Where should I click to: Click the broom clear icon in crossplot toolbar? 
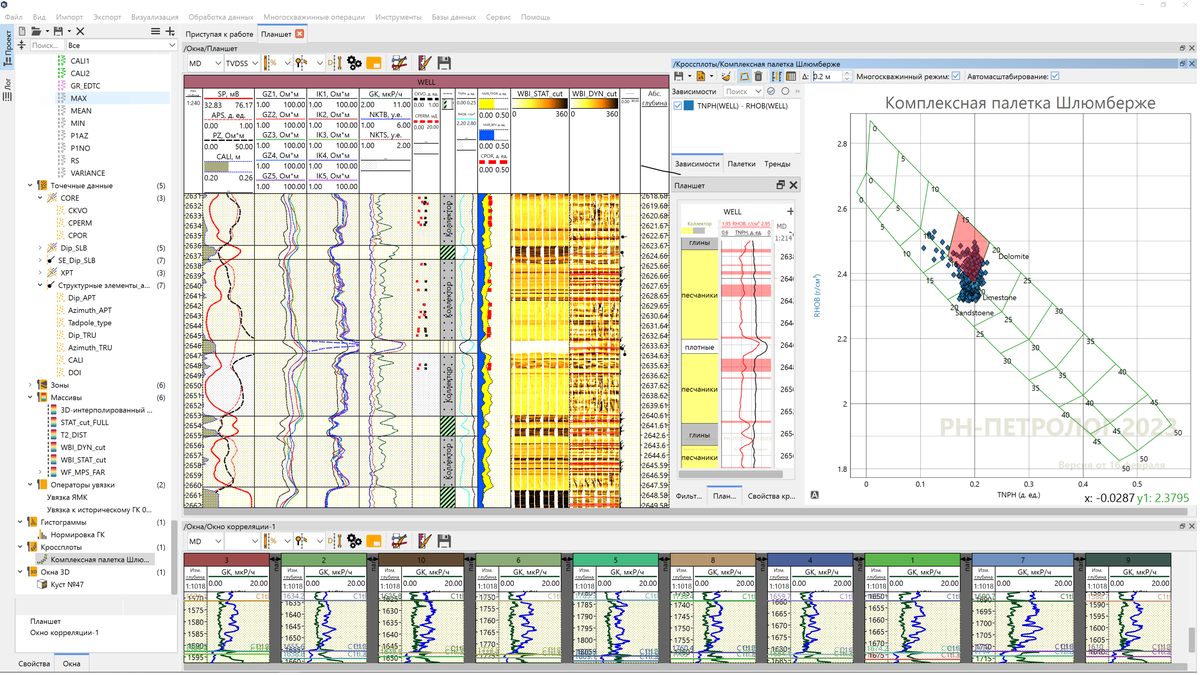point(726,76)
